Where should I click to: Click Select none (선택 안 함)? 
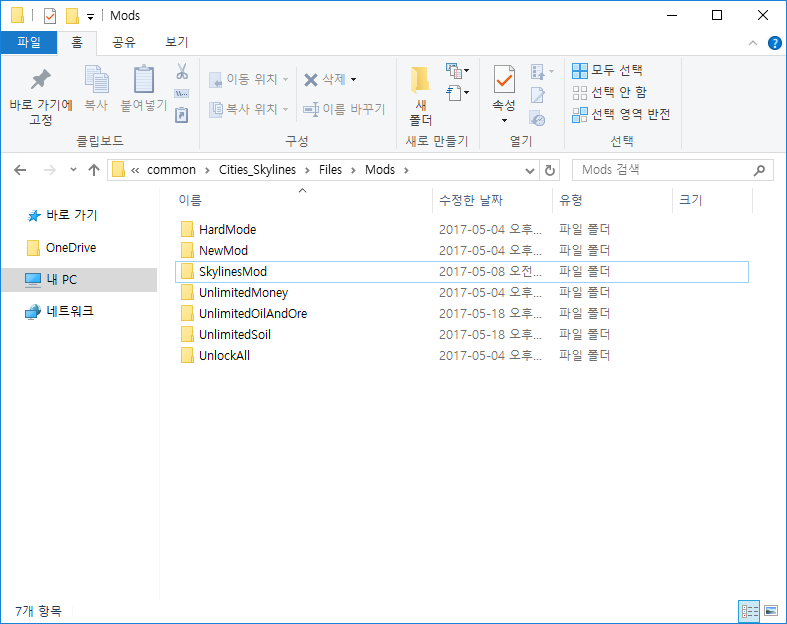tap(609, 92)
